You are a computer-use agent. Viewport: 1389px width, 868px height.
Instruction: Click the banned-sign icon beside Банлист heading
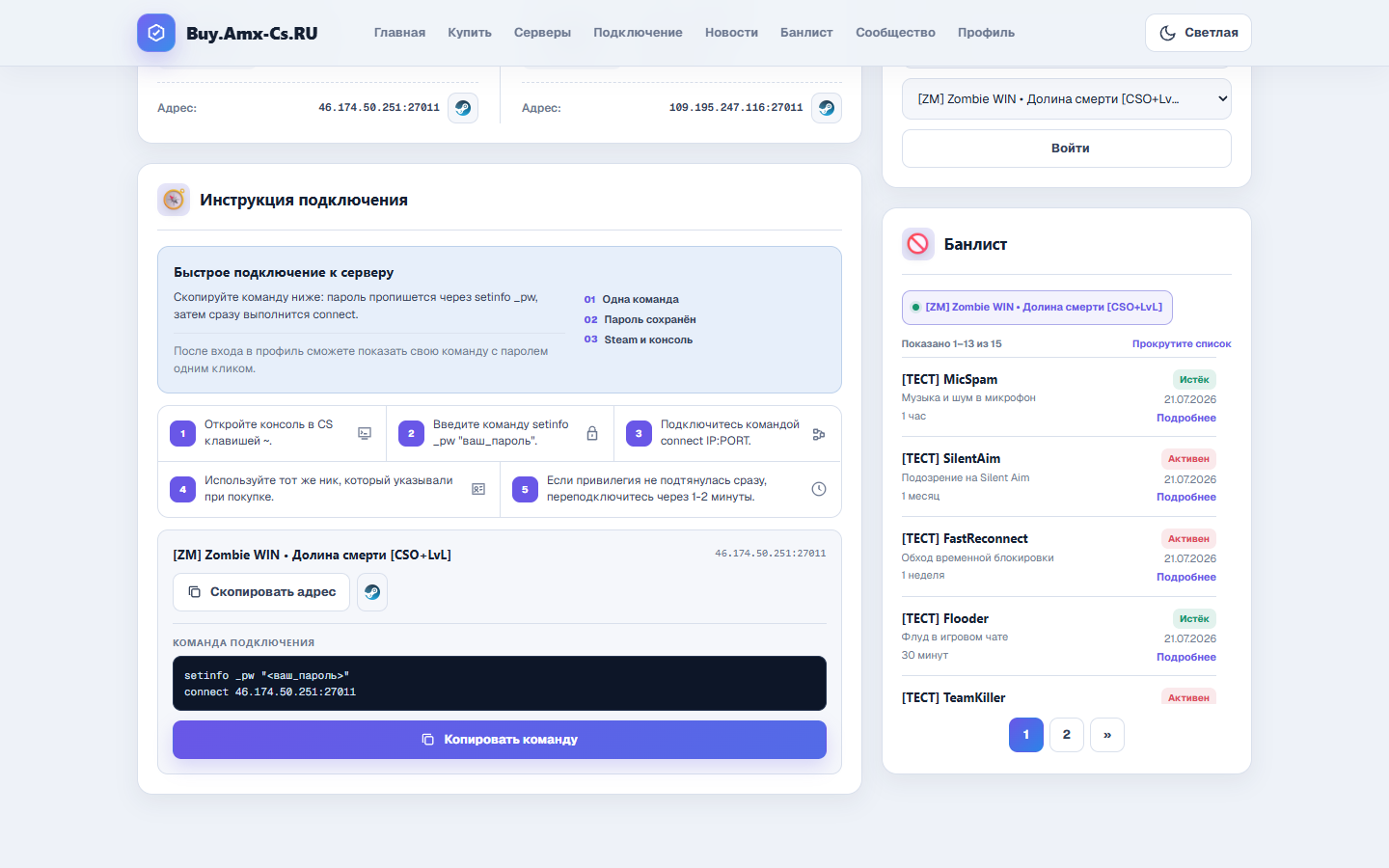click(918, 244)
